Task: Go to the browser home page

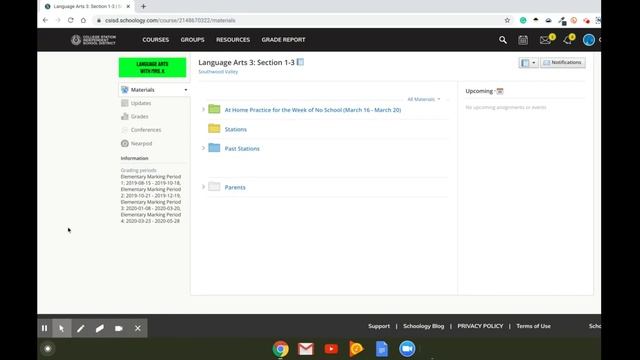Action: (83, 20)
